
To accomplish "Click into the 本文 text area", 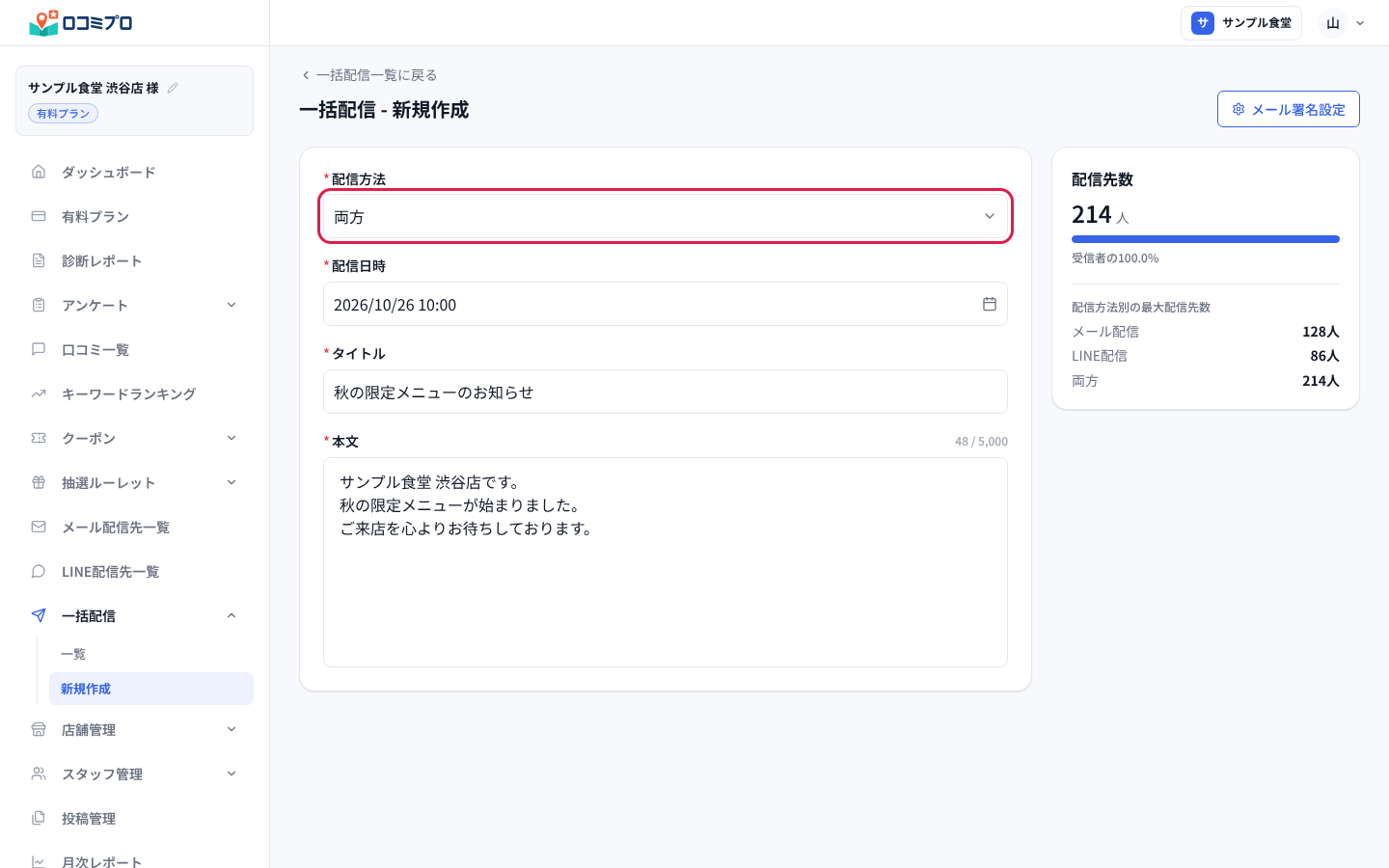I will tap(666, 562).
